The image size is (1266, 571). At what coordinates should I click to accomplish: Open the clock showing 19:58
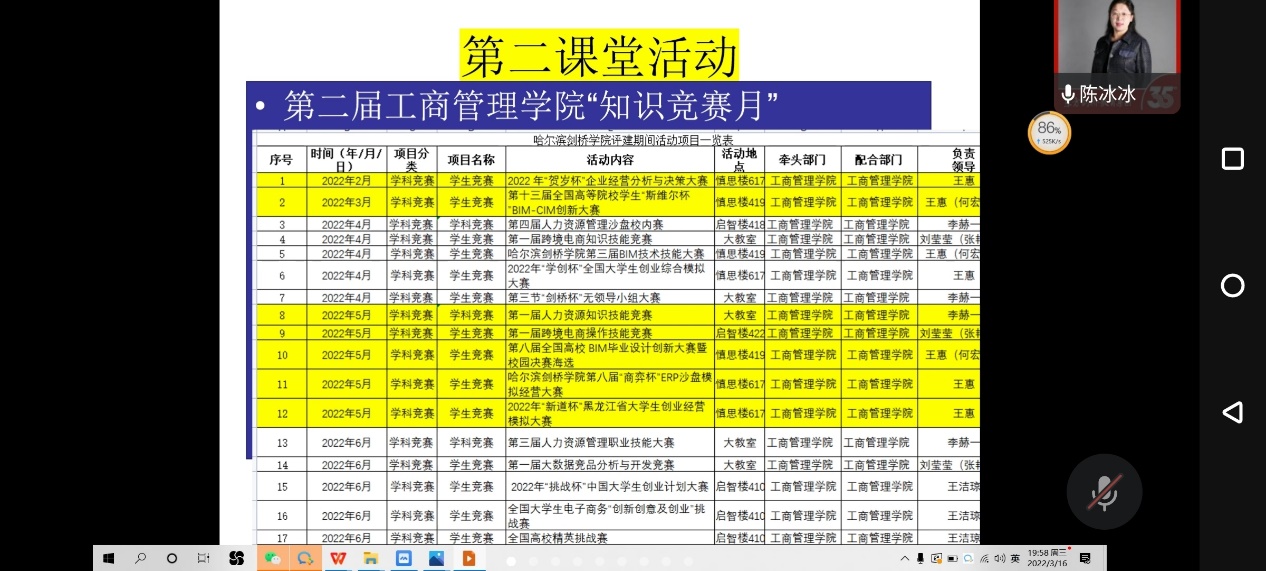click(x=1047, y=558)
